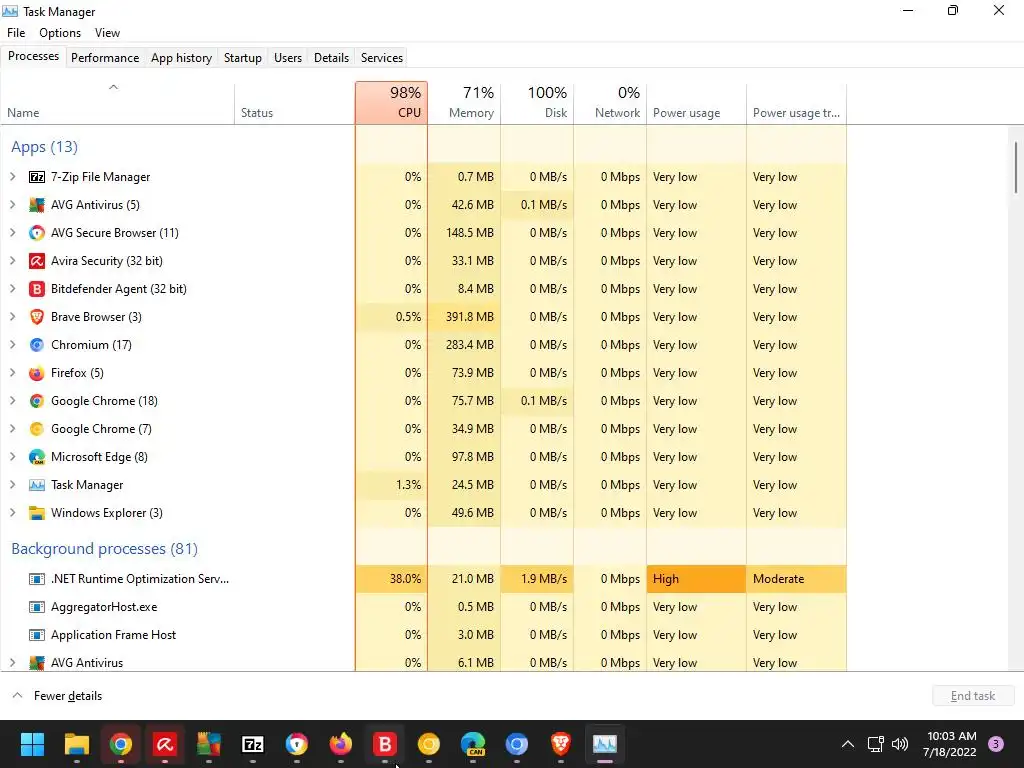
Task: Select the Apps (13) group heading
Action: pos(44,147)
